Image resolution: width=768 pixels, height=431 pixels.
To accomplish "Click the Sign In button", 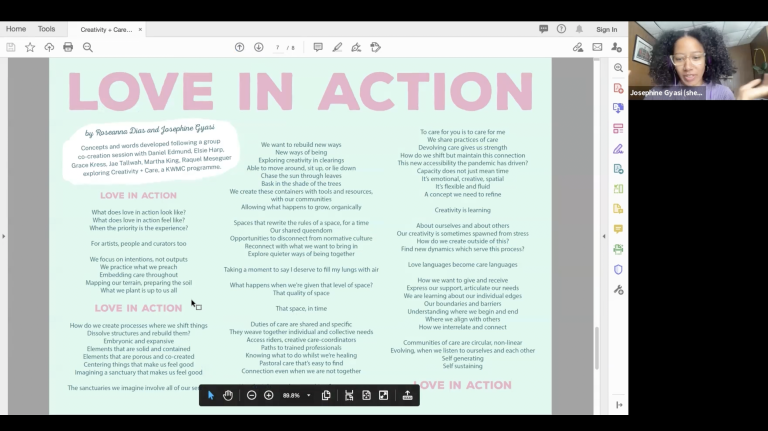I will (x=606, y=30).
